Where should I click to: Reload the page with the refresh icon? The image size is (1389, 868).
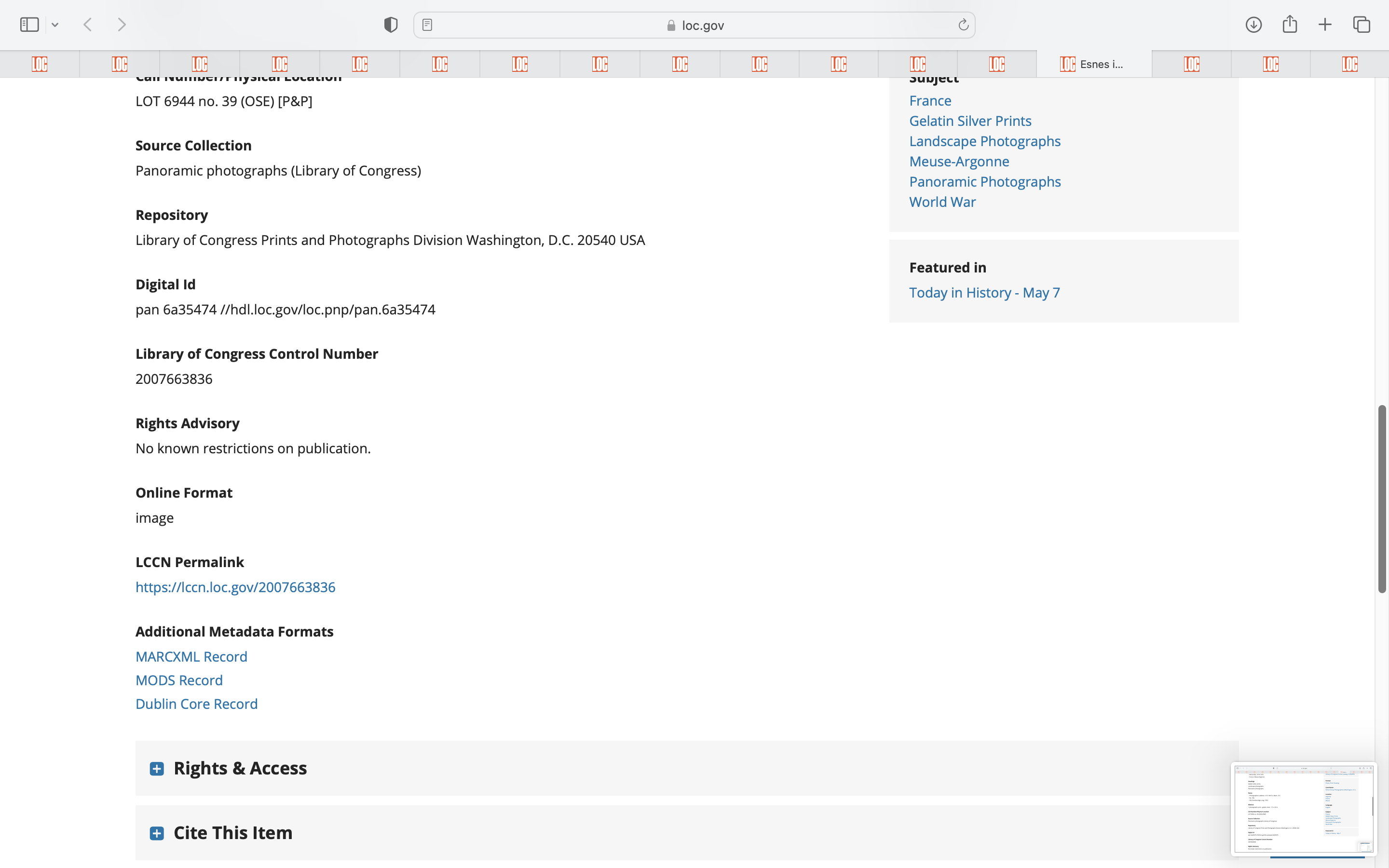click(x=963, y=25)
